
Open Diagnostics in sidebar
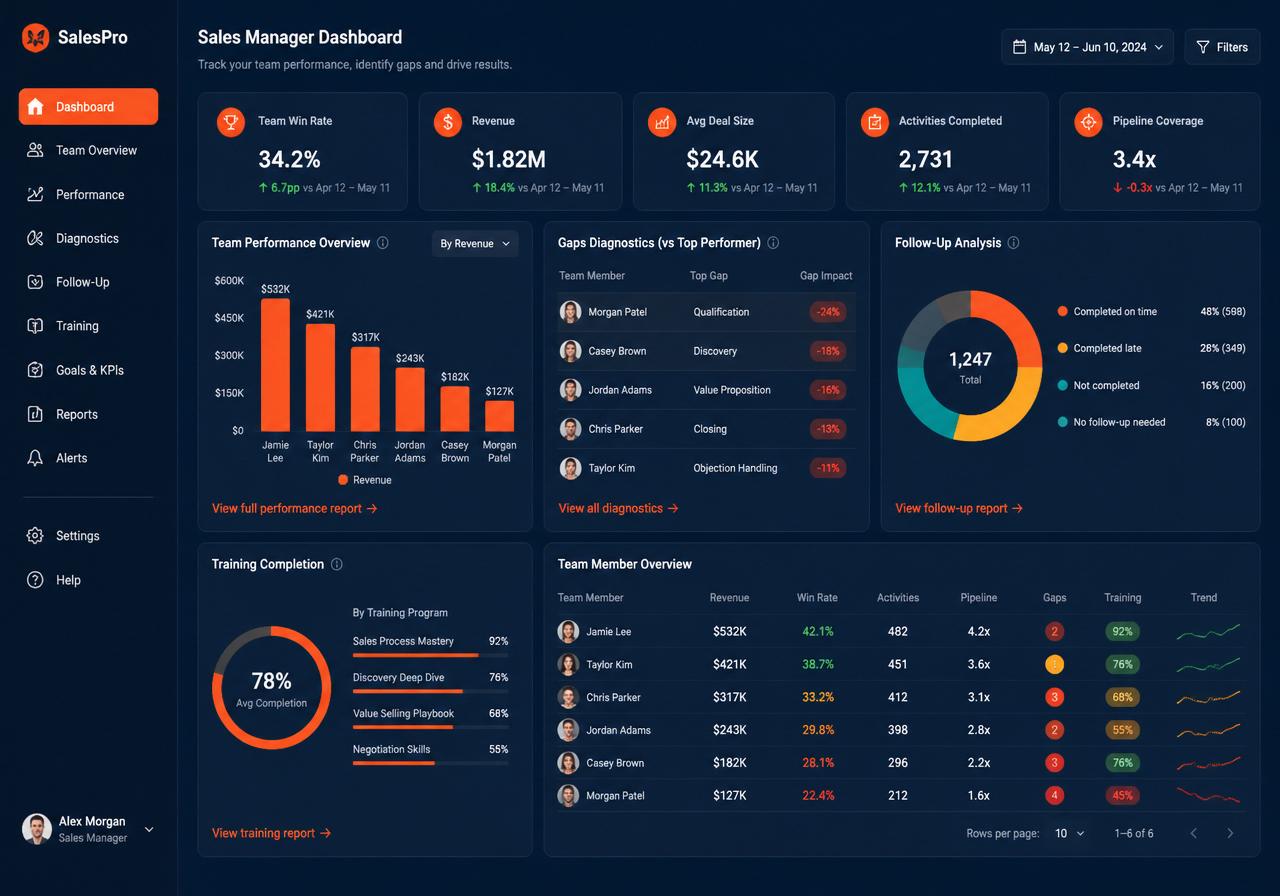88,238
